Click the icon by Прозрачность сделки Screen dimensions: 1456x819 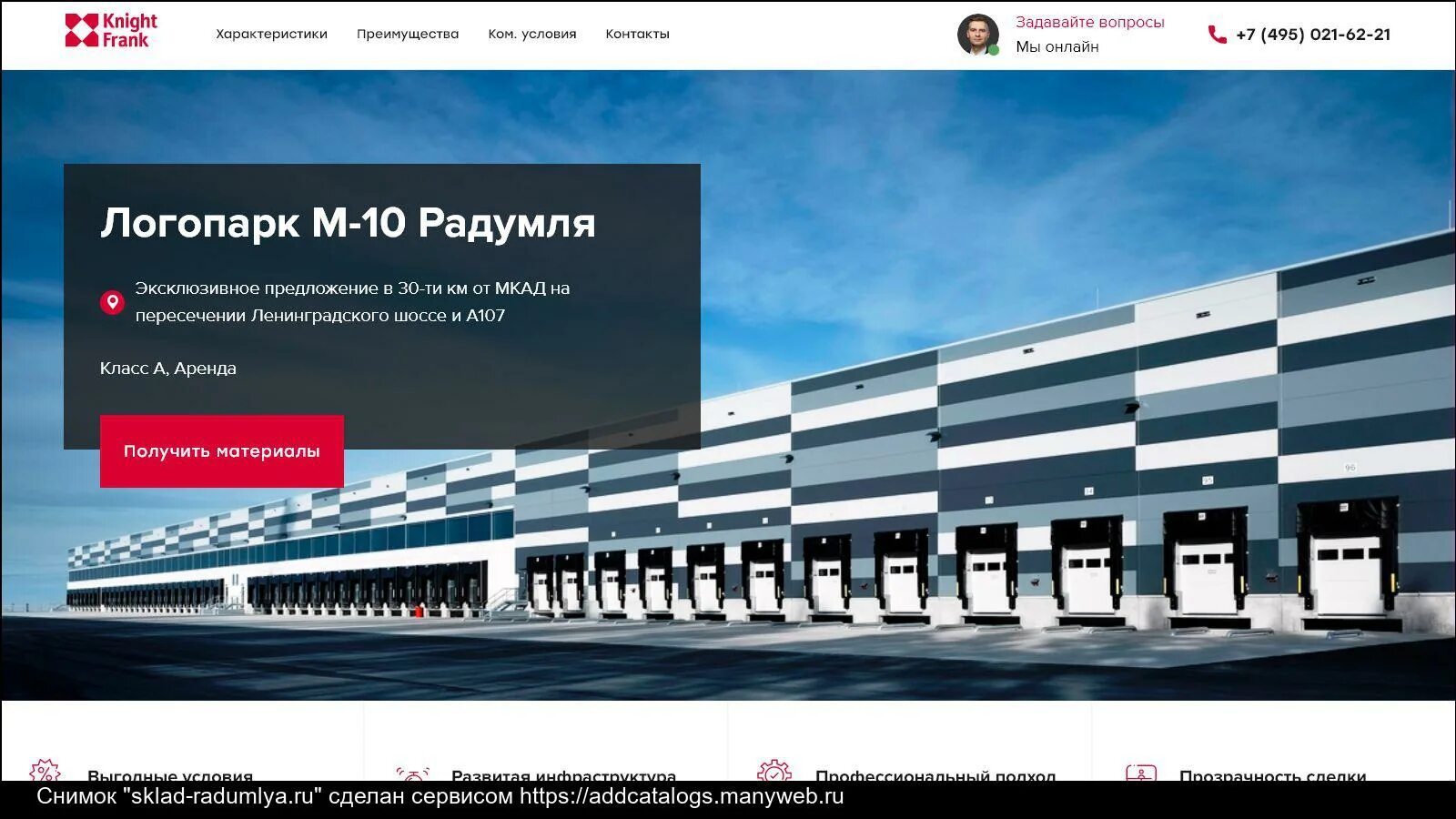1141,772
